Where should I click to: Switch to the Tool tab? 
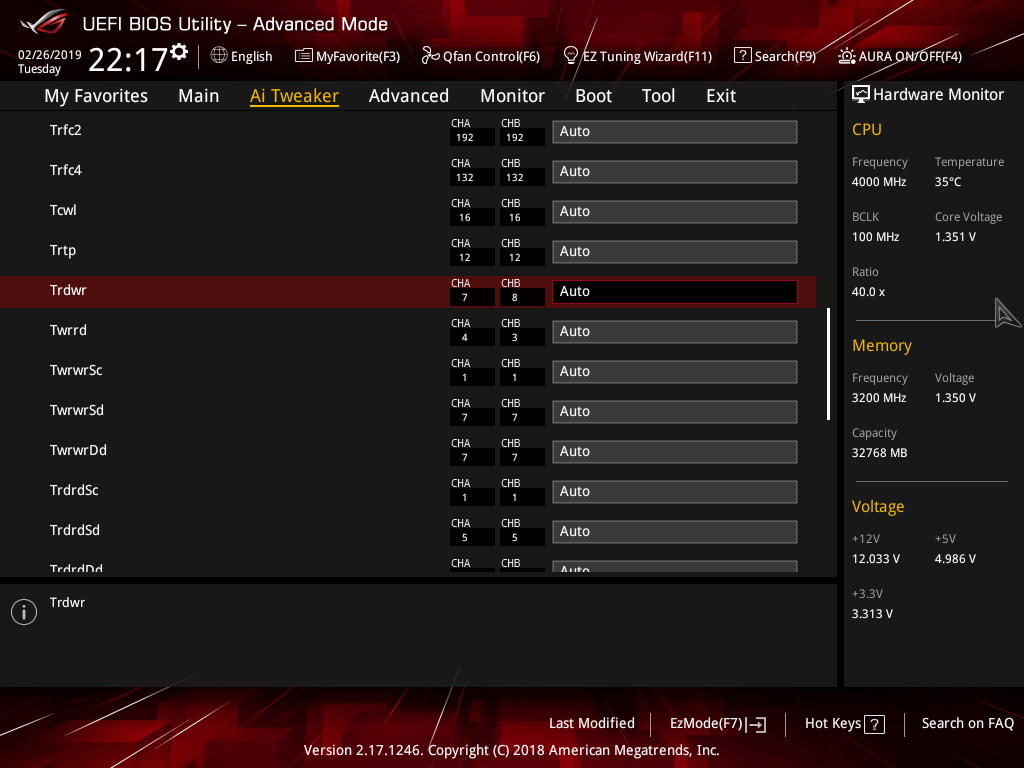658,96
